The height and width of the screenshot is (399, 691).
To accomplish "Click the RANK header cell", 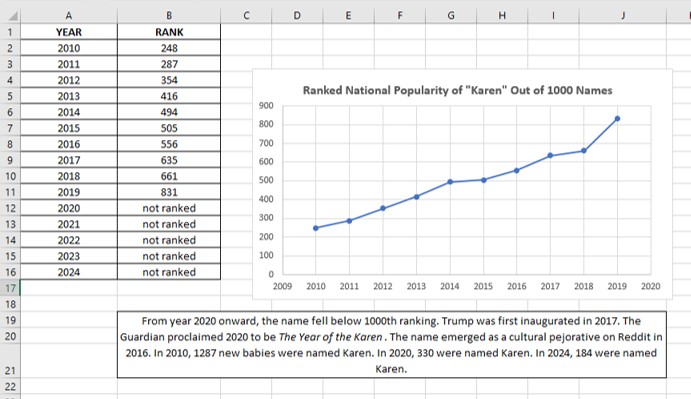I will coord(169,32).
